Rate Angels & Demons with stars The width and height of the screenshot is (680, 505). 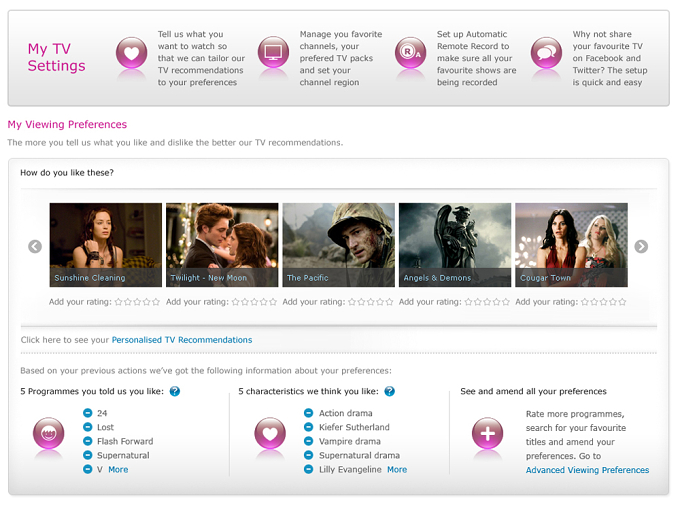coord(487,302)
